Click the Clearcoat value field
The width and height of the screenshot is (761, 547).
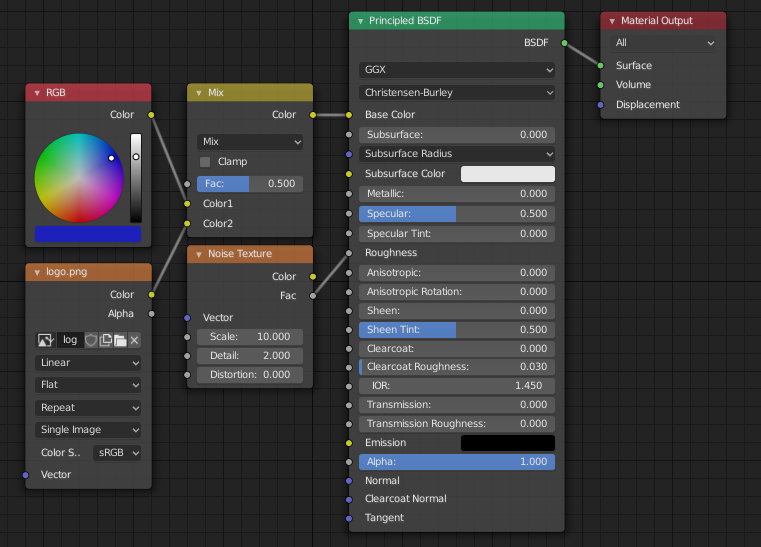tap(457, 349)
